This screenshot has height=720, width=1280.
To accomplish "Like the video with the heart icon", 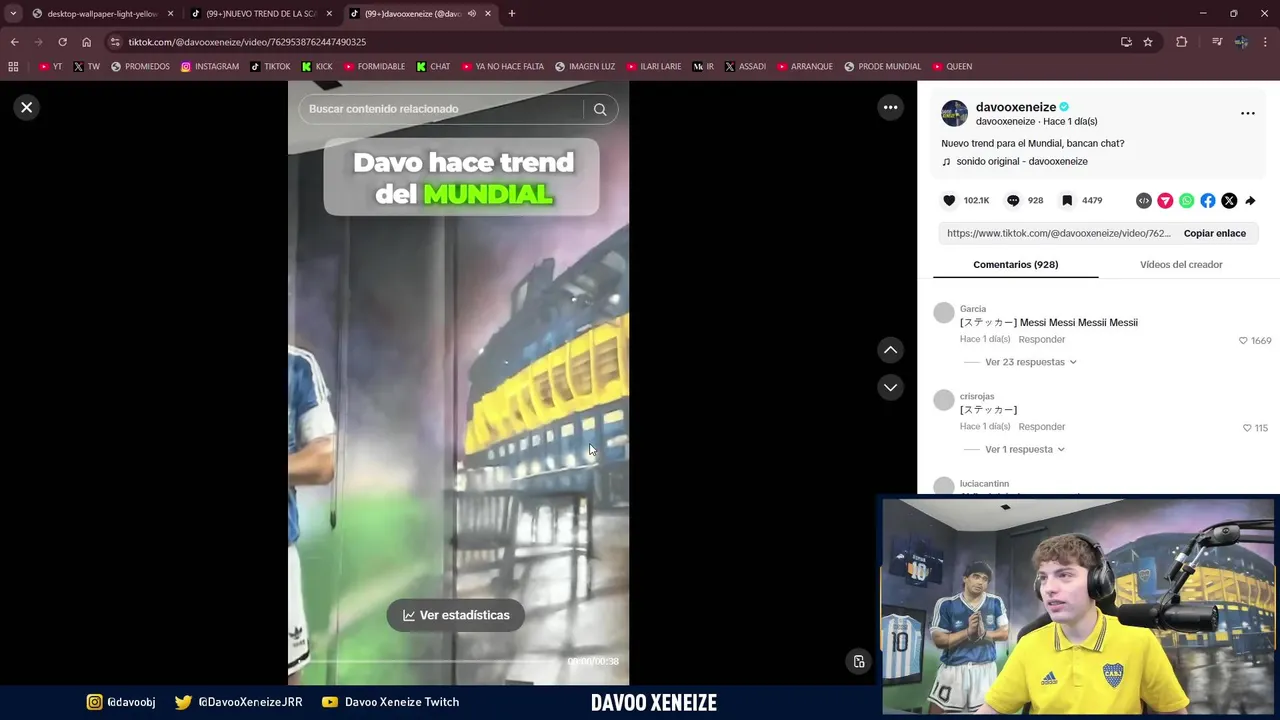I will pos(950,200).
